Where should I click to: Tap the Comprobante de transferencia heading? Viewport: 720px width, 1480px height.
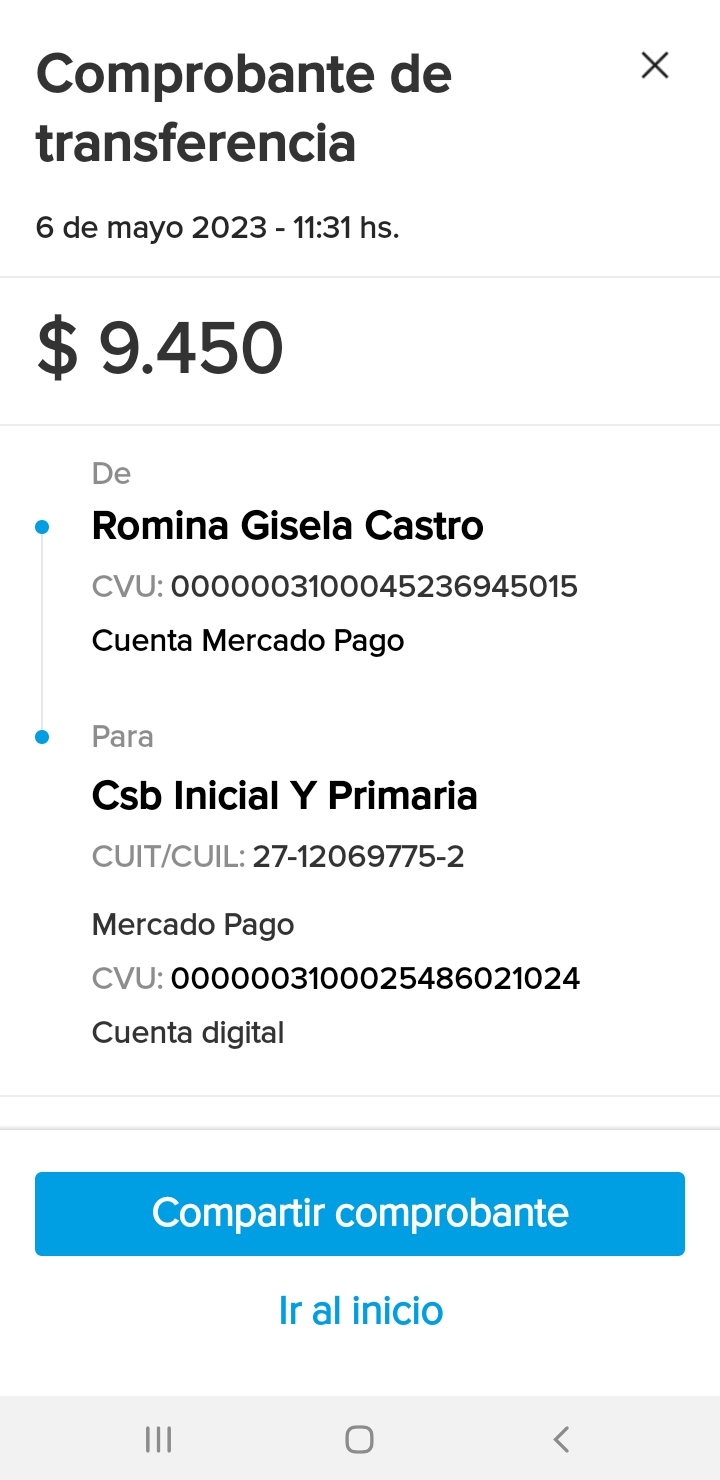tap(244, 108)
